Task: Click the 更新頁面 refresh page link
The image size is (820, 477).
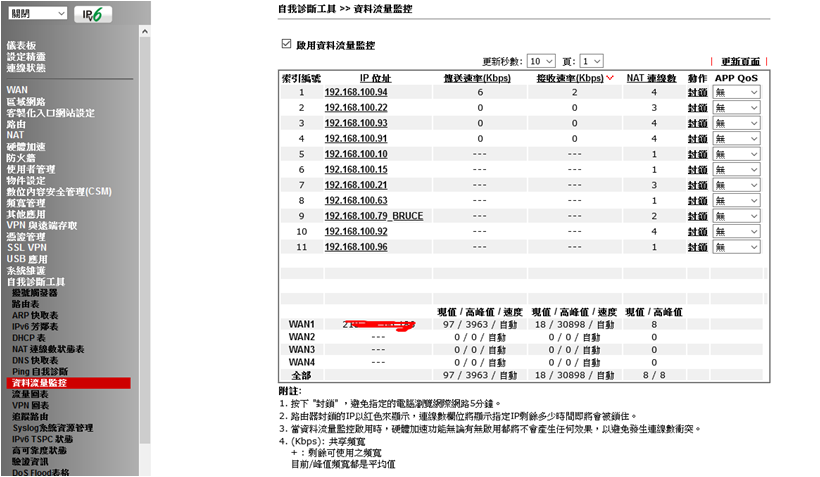Action: pyautogui.click(x=740, y=61)
